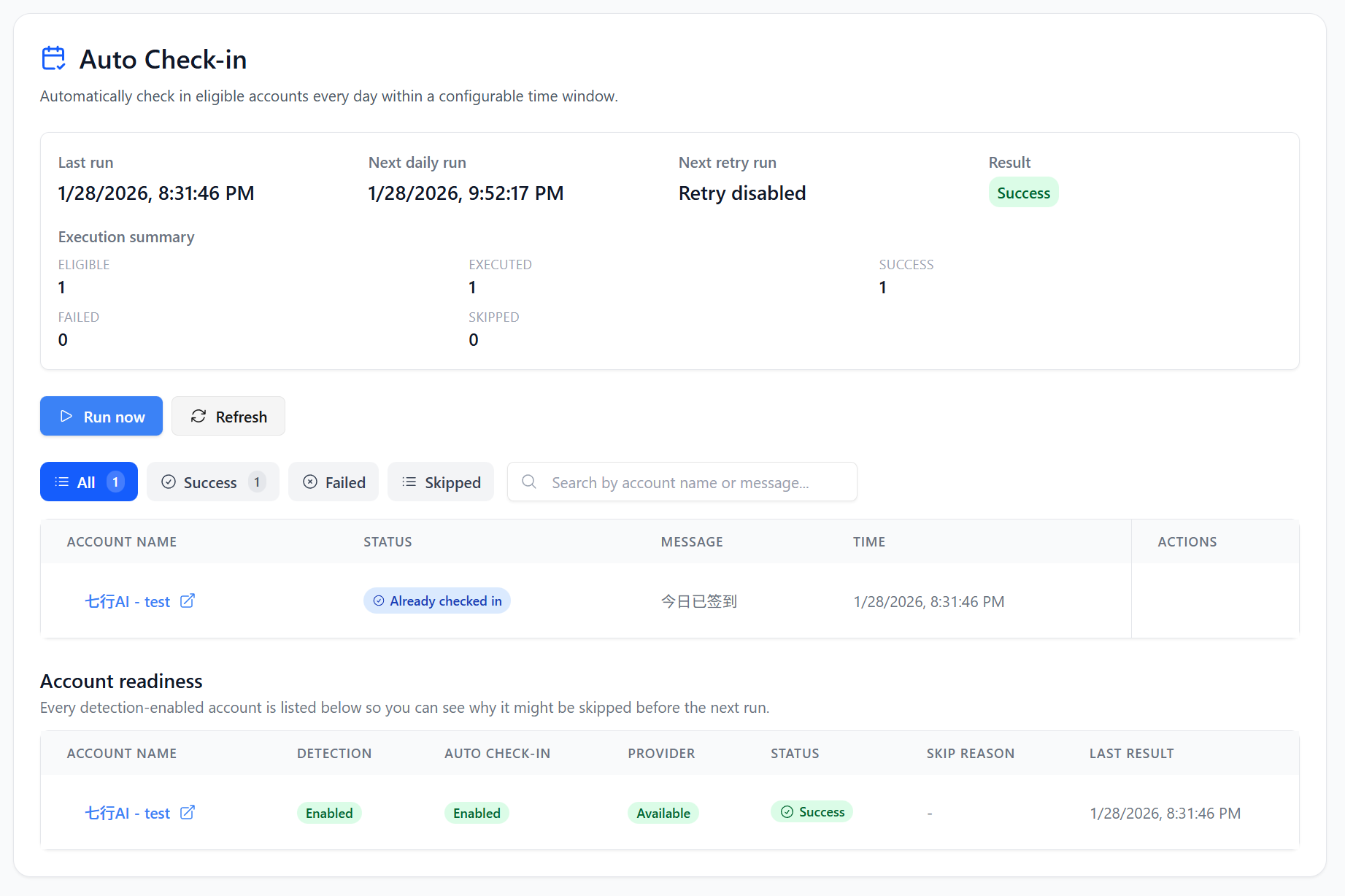Image resolution: width=1345 pixels, height=896 pixels.
Task: Open external link icon in Account readiness row
Action: tap(188, 812)
